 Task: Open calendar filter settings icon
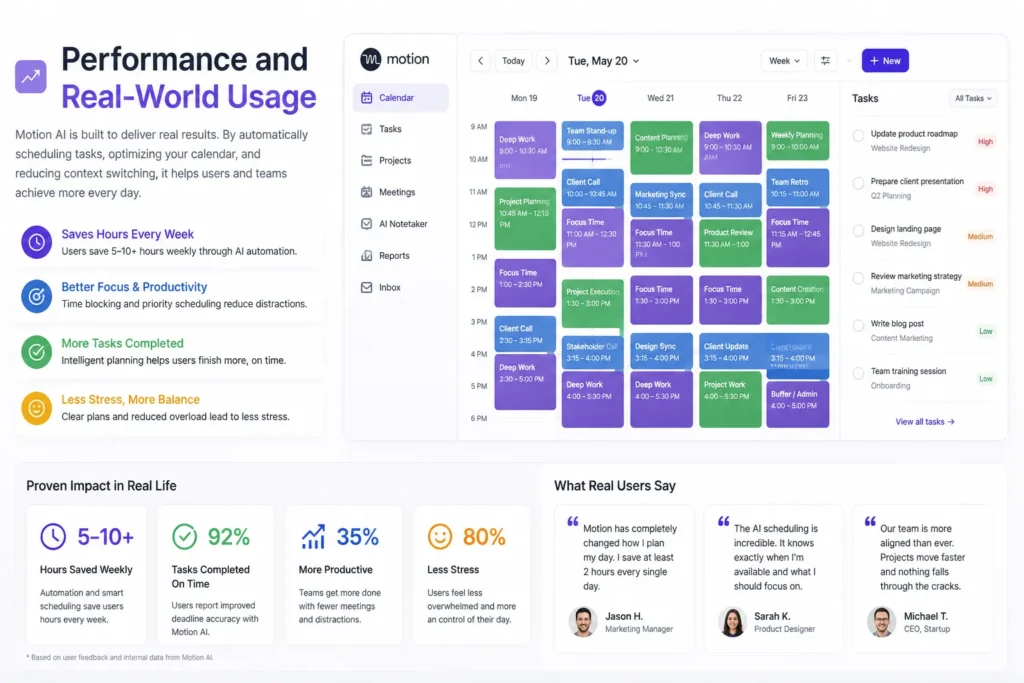pyautogui.click(x=825, y=61)
